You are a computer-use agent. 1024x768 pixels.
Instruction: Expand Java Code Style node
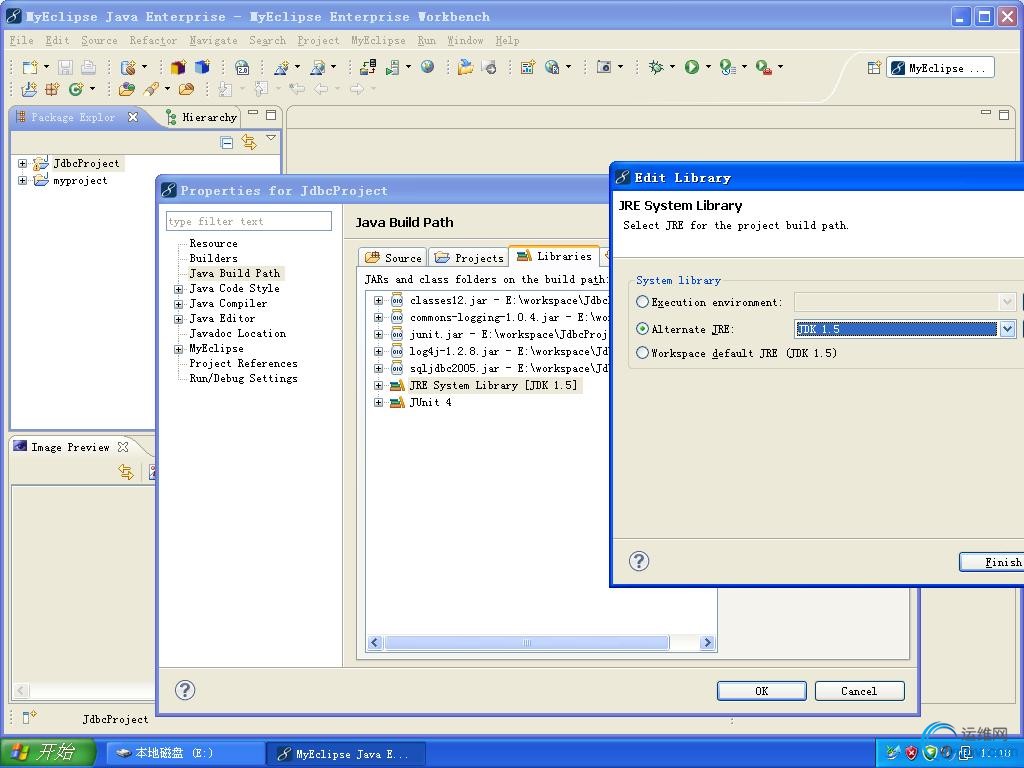coord(178,289)
